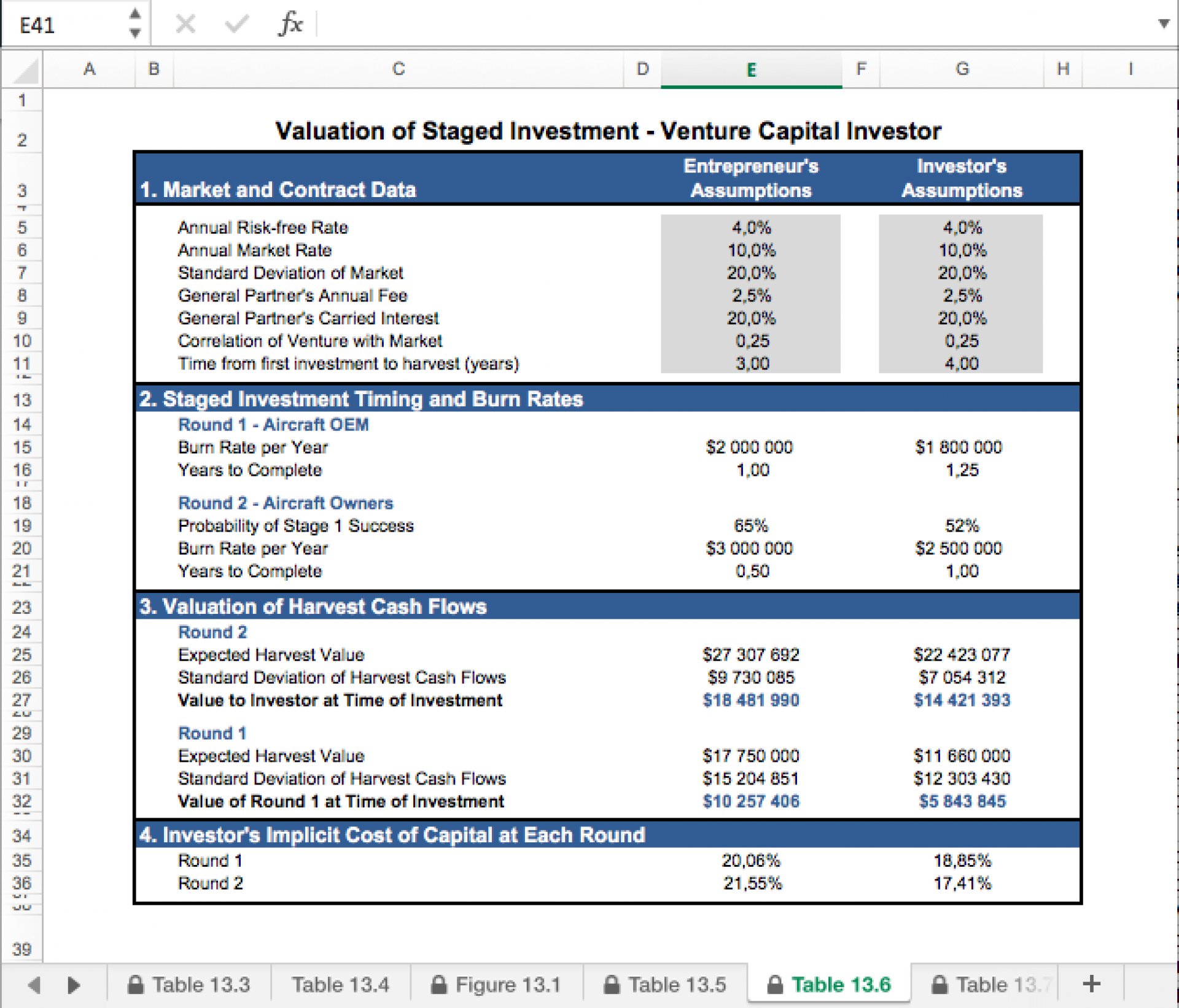
Task: Click 'Round 2 - Aircraft Owners' heading
Action: tap(286, 503)
